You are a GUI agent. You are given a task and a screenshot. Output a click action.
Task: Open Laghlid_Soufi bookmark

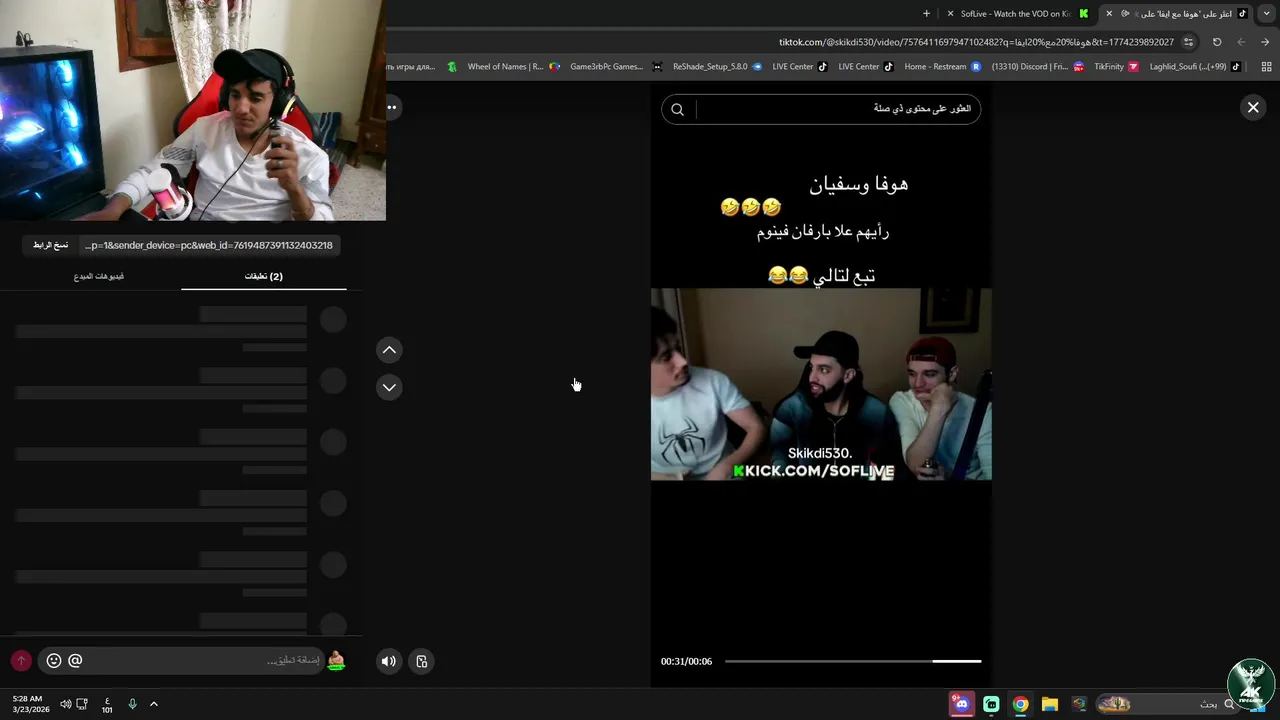(1195, 67)
